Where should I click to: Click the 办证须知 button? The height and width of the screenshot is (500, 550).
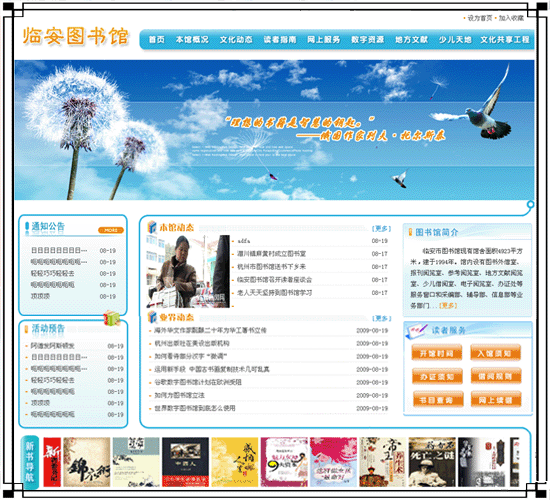[437, 376]
